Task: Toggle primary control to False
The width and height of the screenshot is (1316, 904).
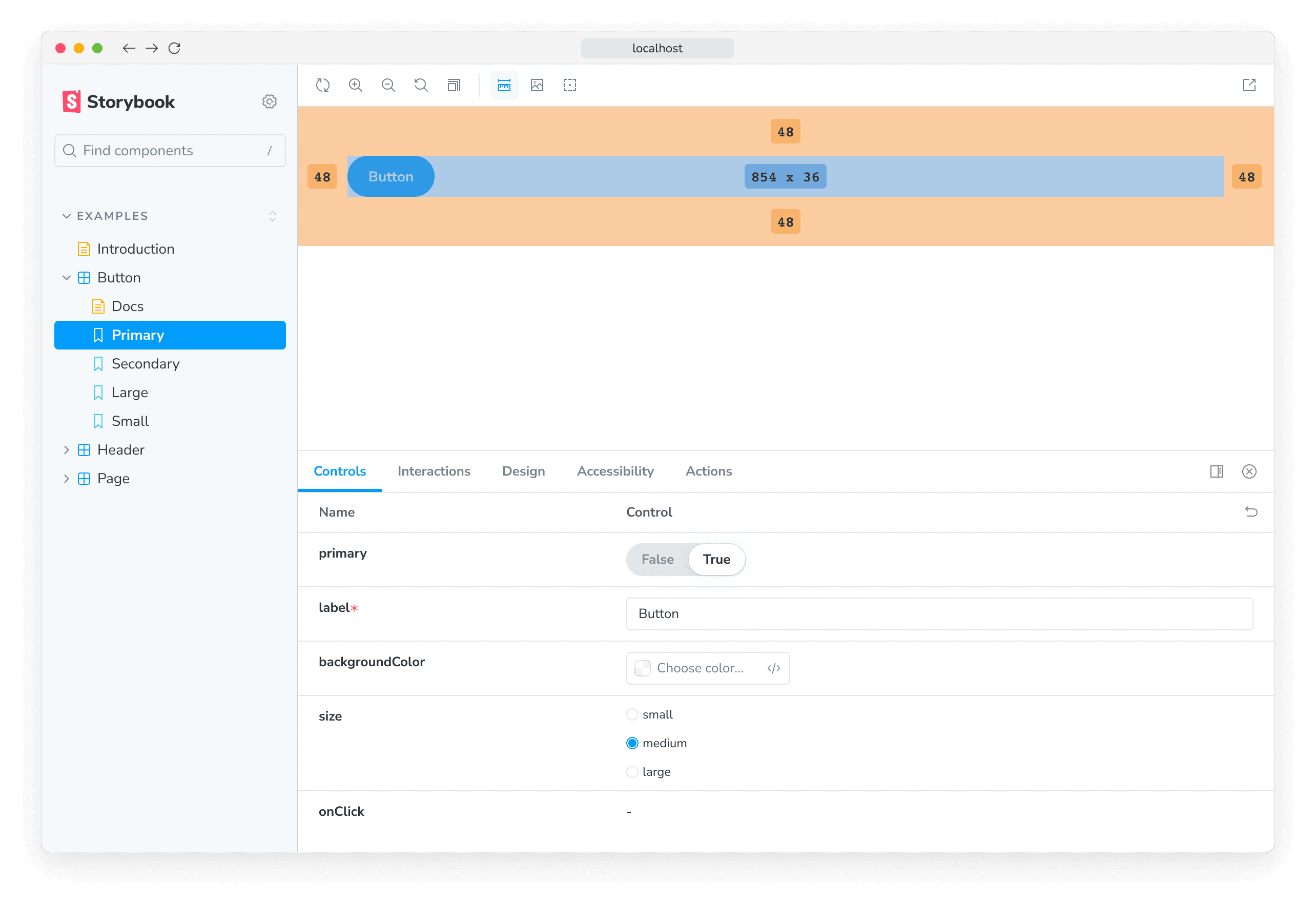Action: pyautogui.click(x=657, y=559)
